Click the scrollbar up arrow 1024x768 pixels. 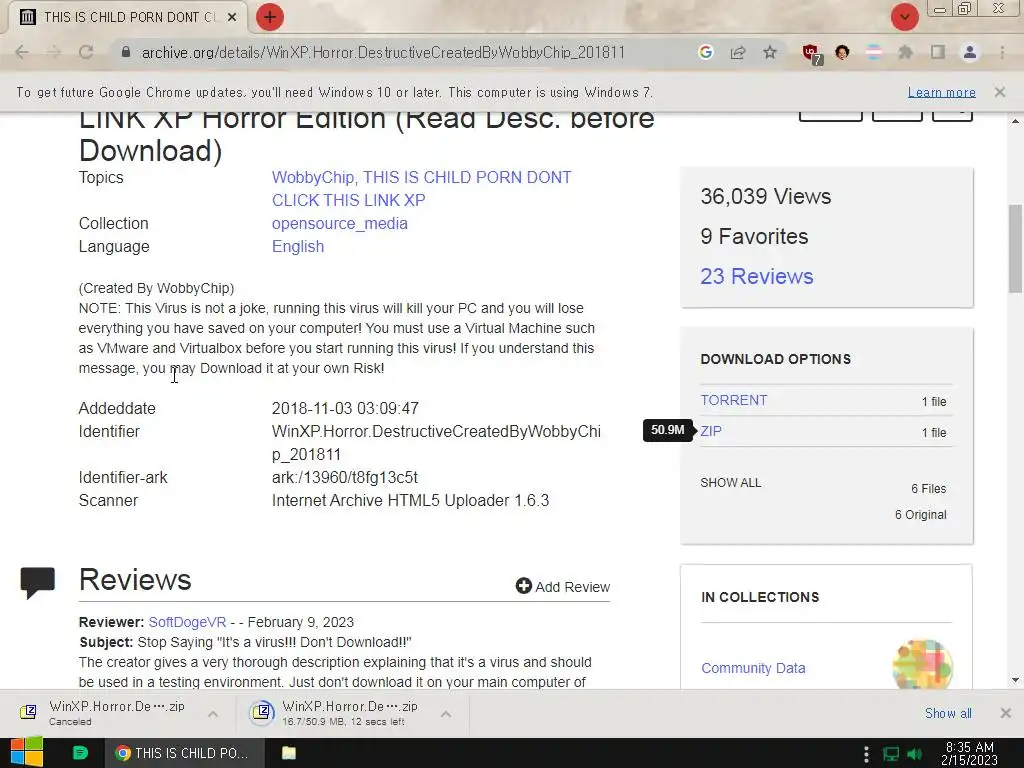click(1015, 121)
